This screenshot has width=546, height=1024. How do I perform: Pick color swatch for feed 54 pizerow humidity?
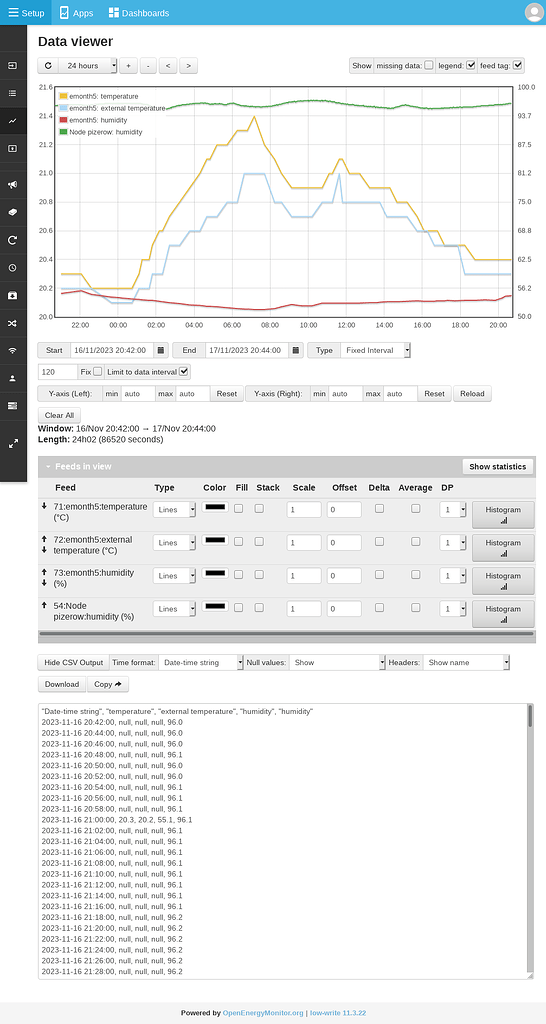tap(216, 606)
